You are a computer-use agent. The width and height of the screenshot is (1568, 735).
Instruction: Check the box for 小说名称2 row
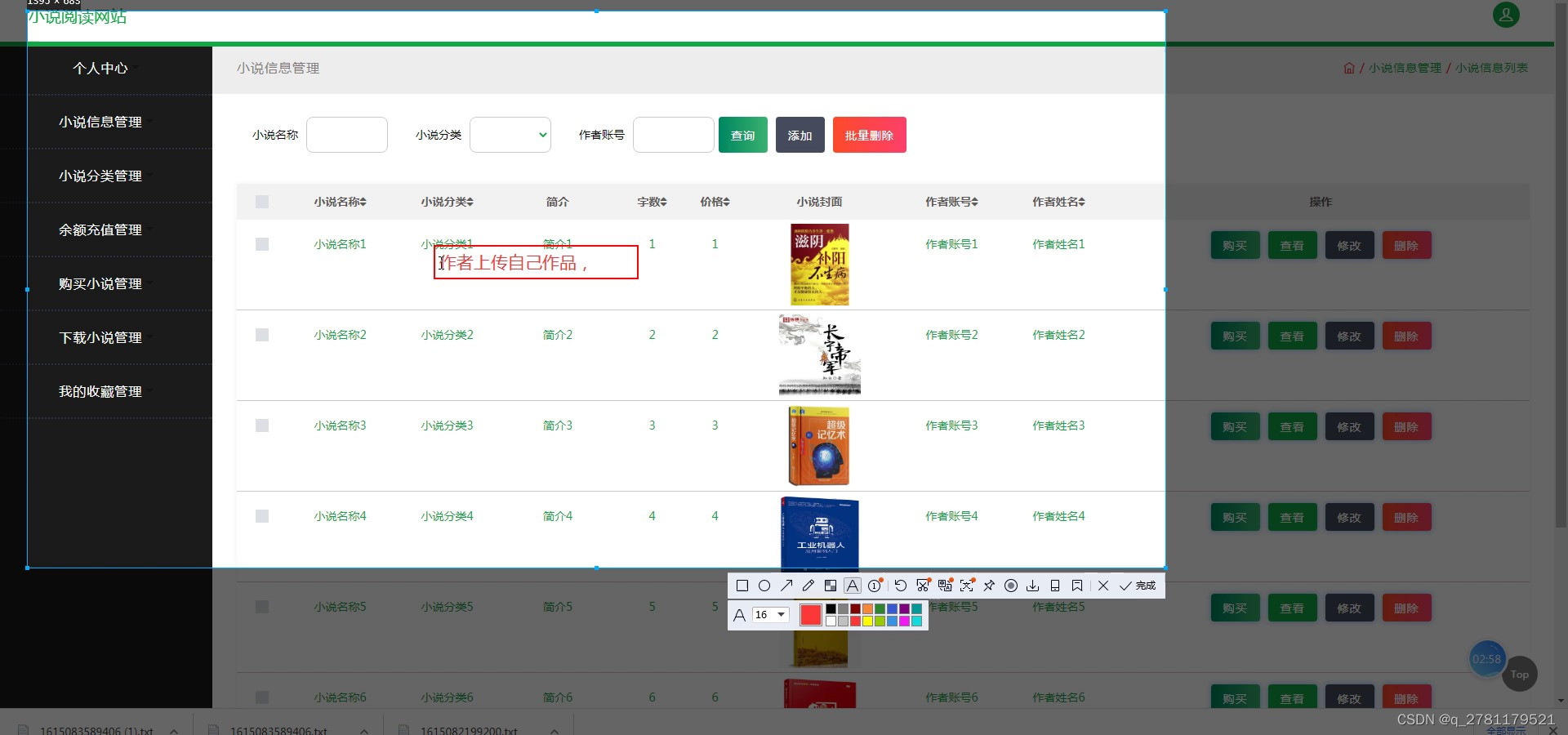pos(262,335)
